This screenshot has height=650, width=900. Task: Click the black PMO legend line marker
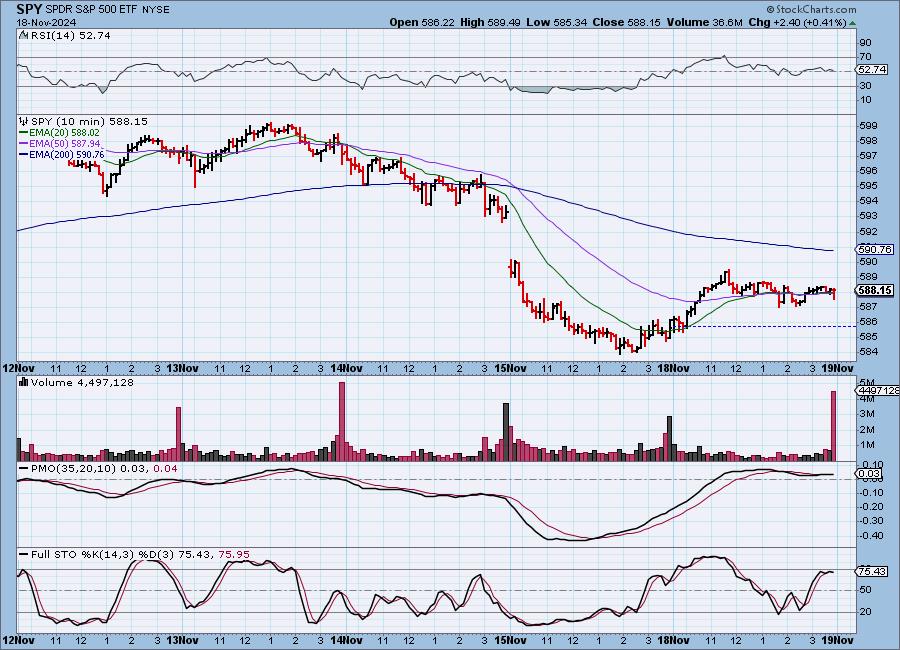(x=24, y=469)
